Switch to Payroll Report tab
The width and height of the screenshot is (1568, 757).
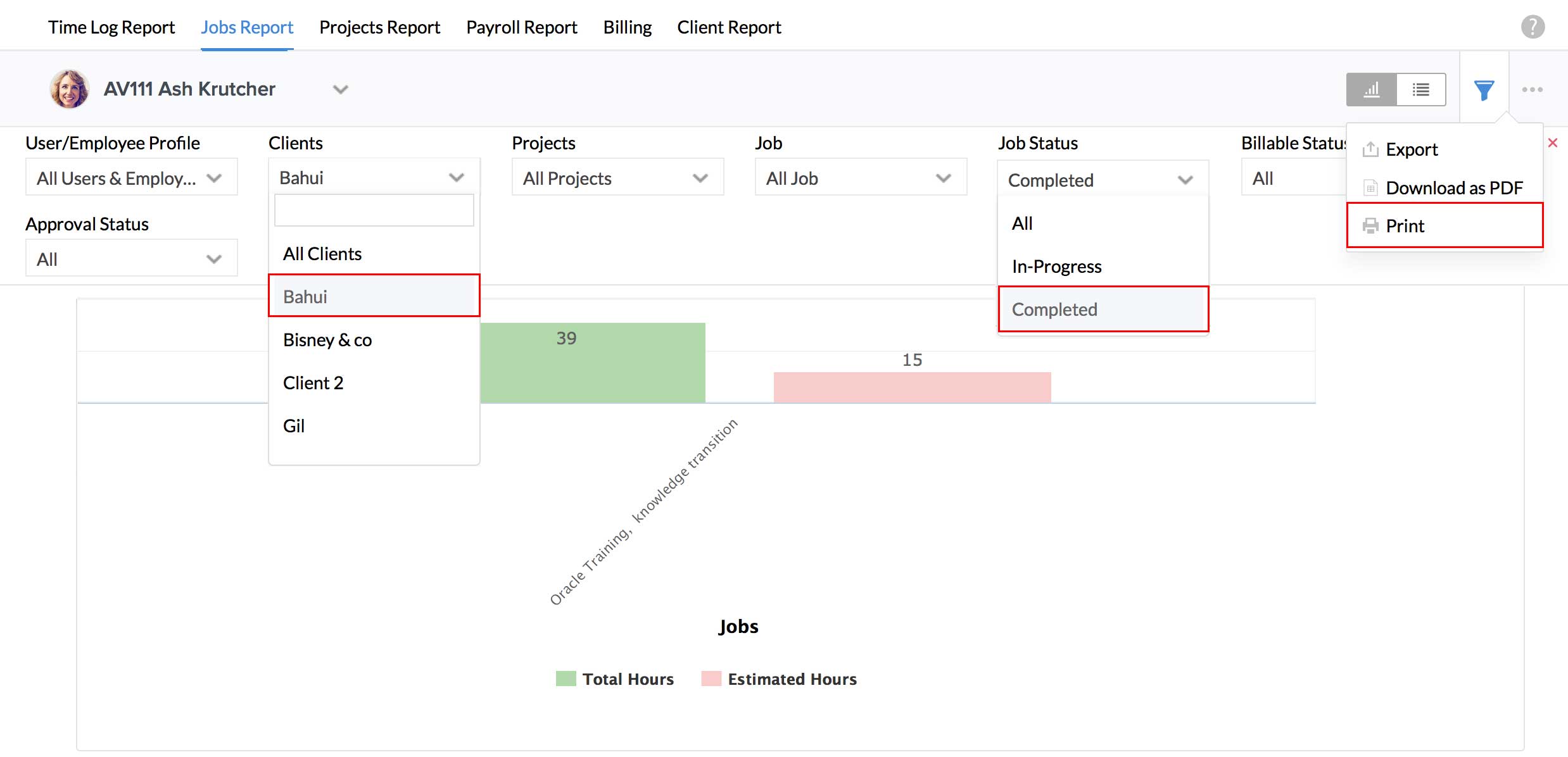[521, 27]
